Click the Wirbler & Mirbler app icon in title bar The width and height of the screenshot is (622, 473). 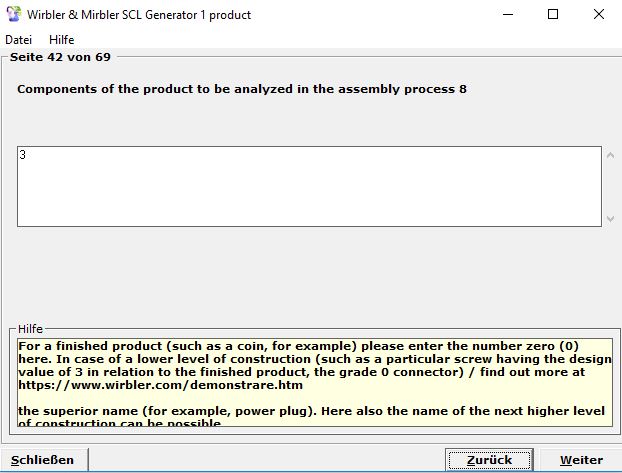[13, 15]
